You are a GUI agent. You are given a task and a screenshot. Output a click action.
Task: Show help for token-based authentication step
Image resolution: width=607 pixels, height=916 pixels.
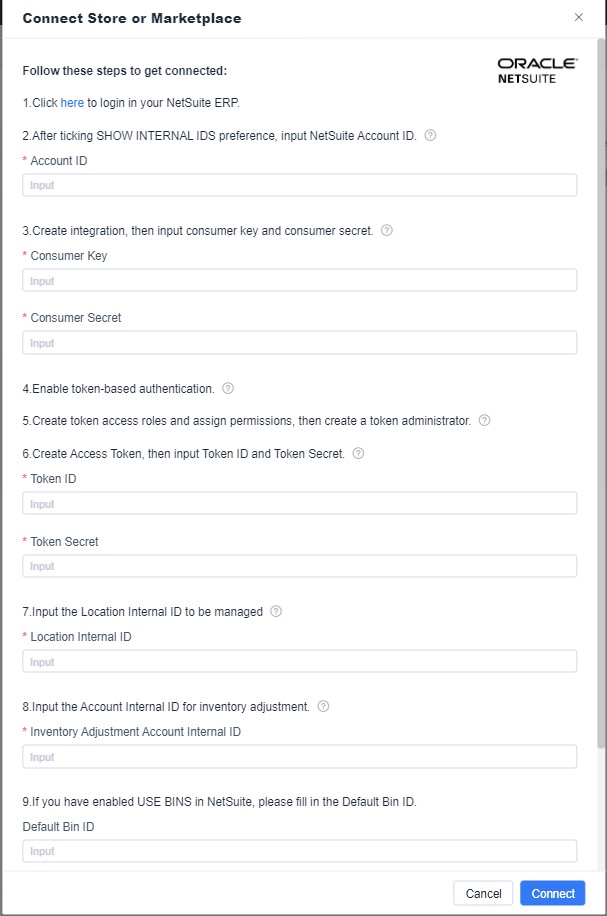(x=228, y=388)
